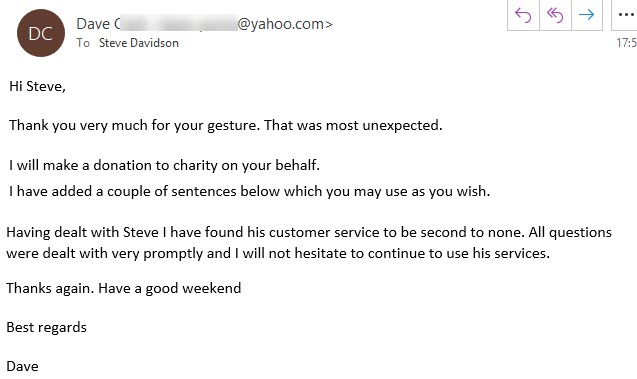Click "Thanks again. Have a good weekend"

pos(124,288)
